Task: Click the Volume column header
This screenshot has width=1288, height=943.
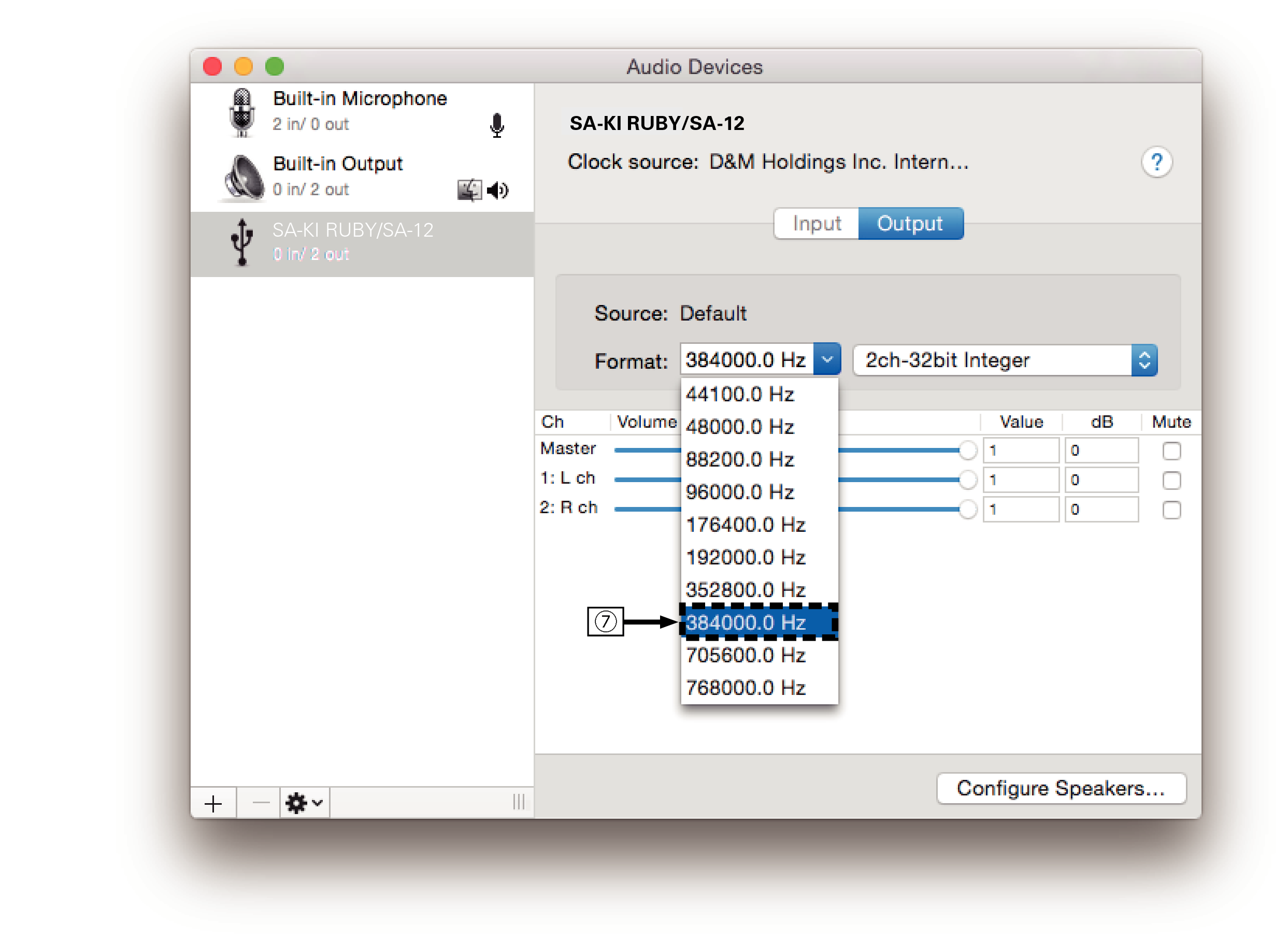Action: click(x=646, y=422)
